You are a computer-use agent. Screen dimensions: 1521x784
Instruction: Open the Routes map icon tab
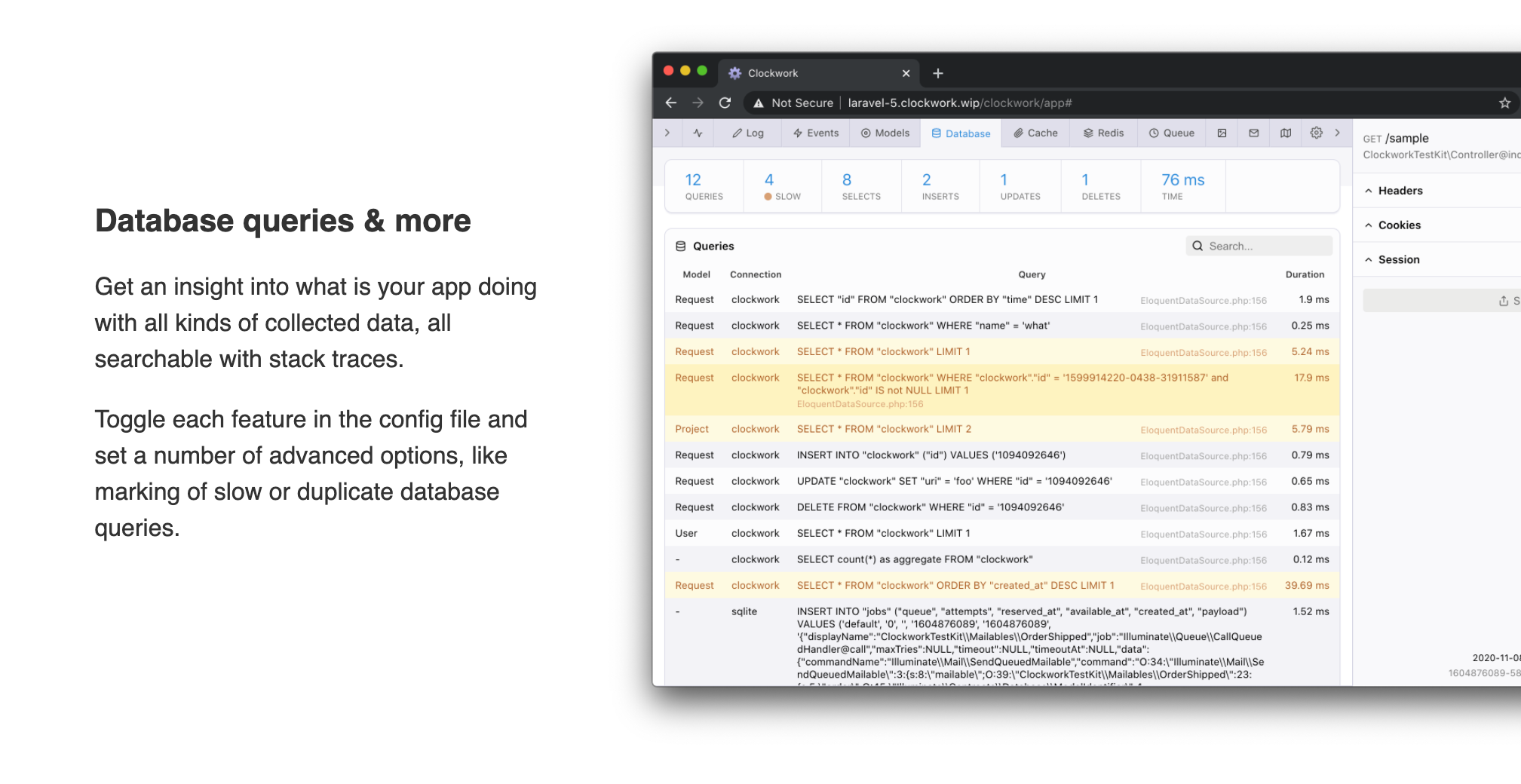pyautogui.click(x=1286, y=133)
